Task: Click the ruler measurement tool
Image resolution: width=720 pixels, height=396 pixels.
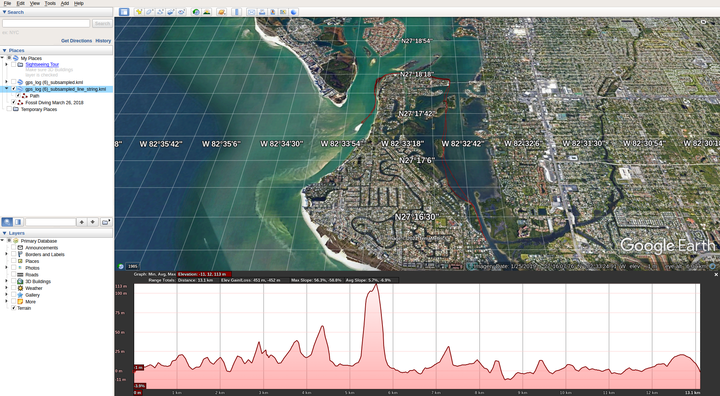Action: (236, 12)
